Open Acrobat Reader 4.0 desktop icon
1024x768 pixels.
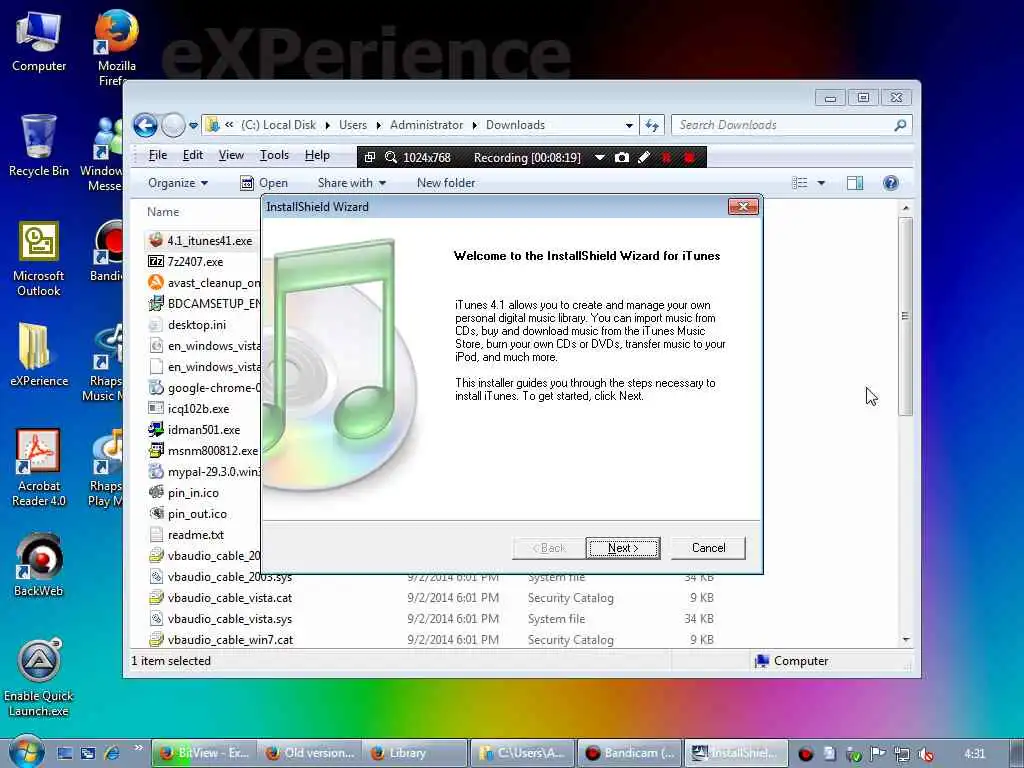[x=39, y=468]
